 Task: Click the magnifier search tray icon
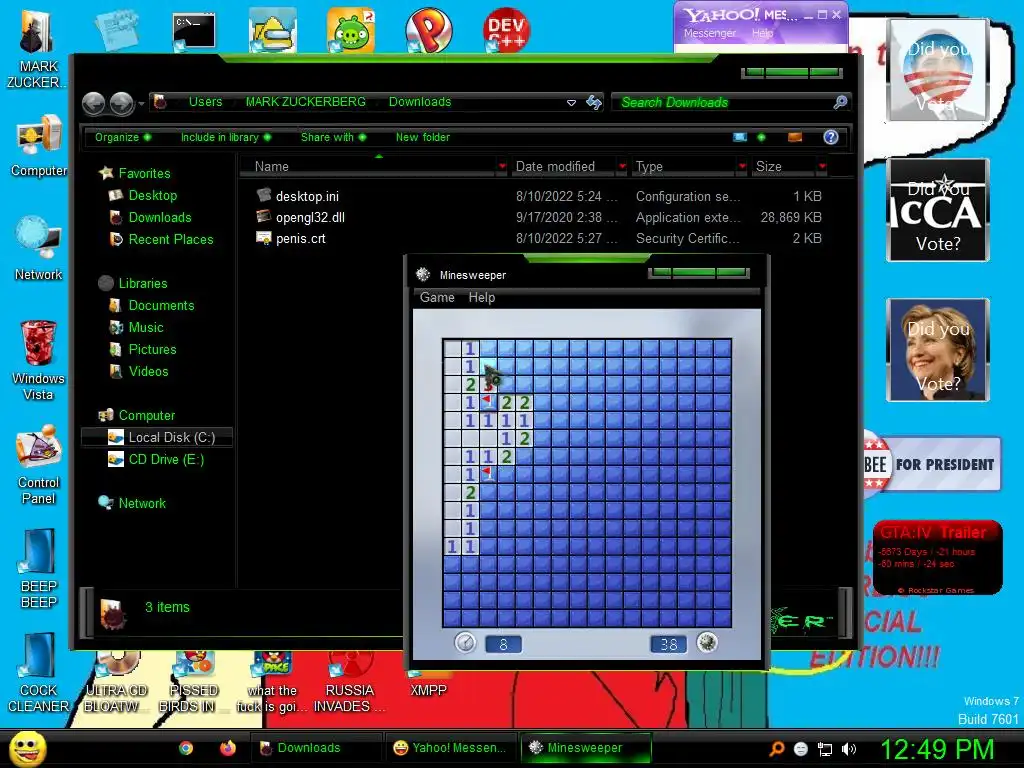(x=777, y=749)
